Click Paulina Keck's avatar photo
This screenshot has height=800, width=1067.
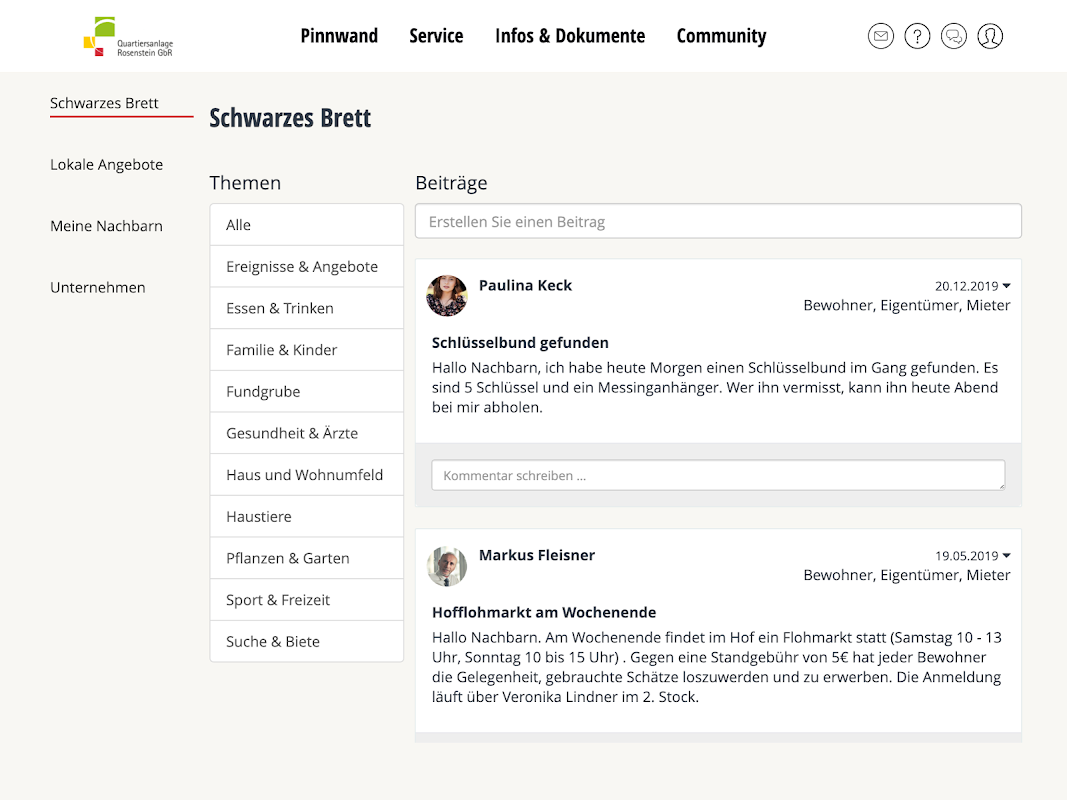(447, 296)
